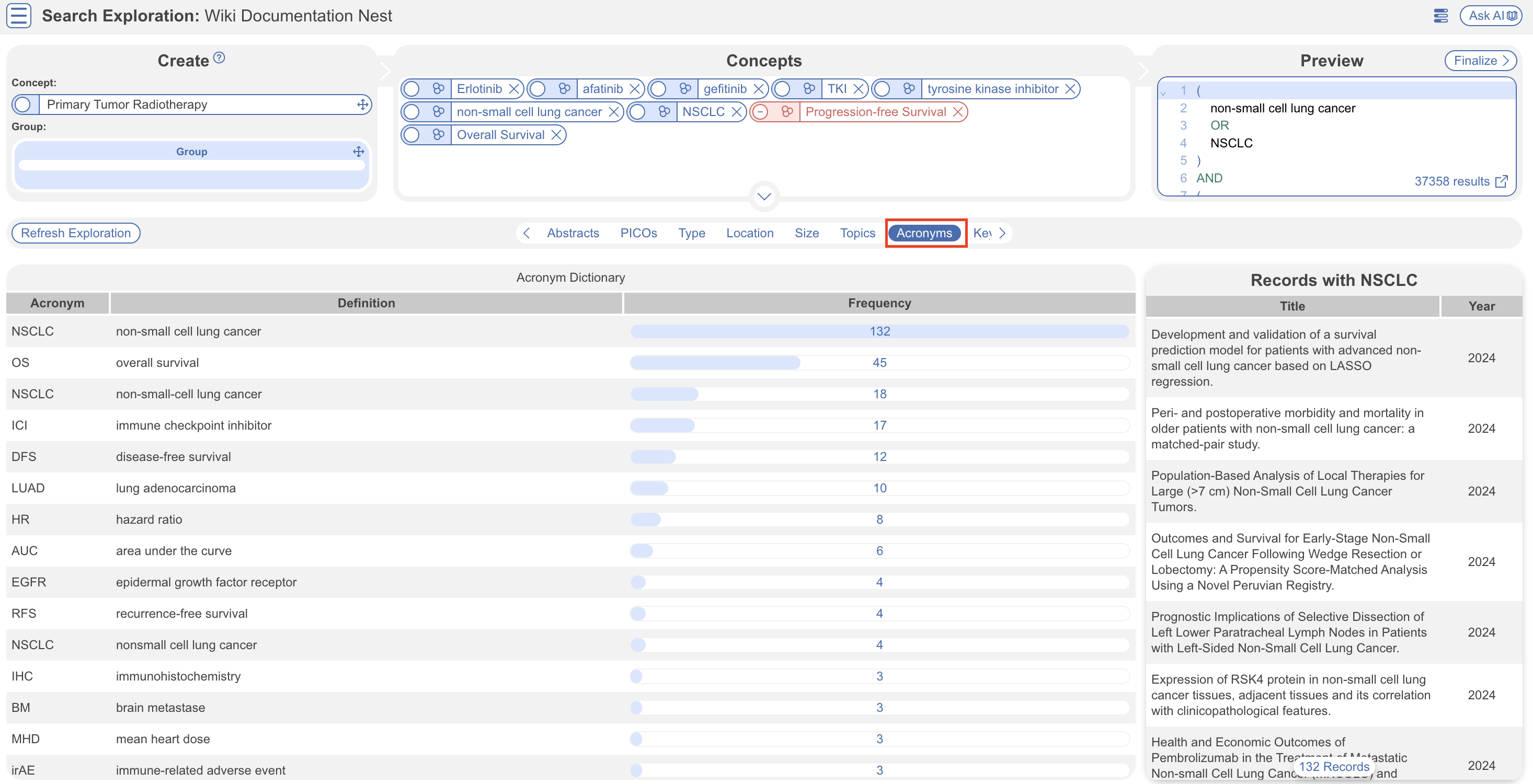Click the expansion icon beside gefitinib
1533x784 pixels.
685,89
